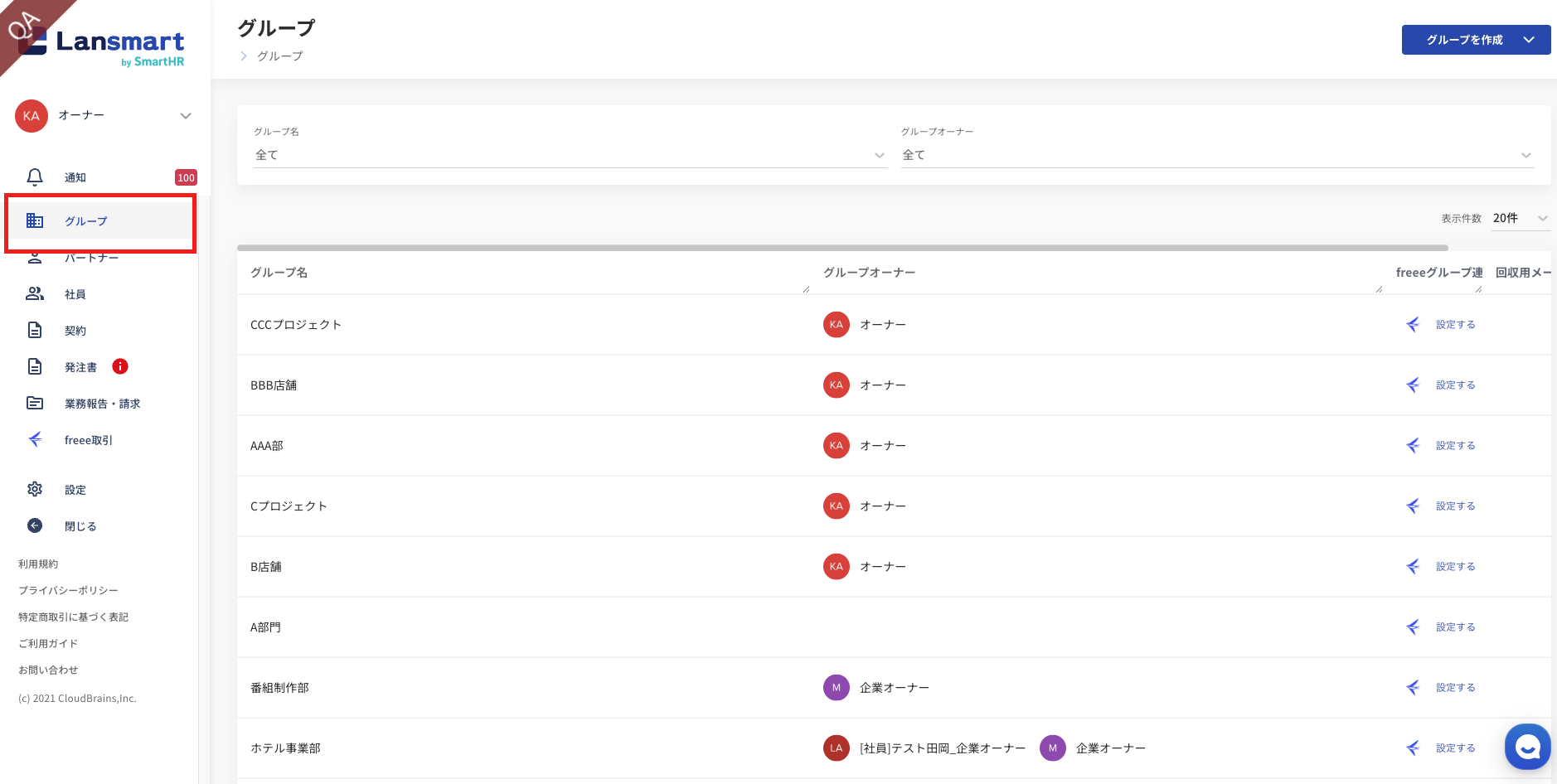Click the 設定 gear icon
This screenshot has height=784, width=1557.
click(x=35, y=490)
